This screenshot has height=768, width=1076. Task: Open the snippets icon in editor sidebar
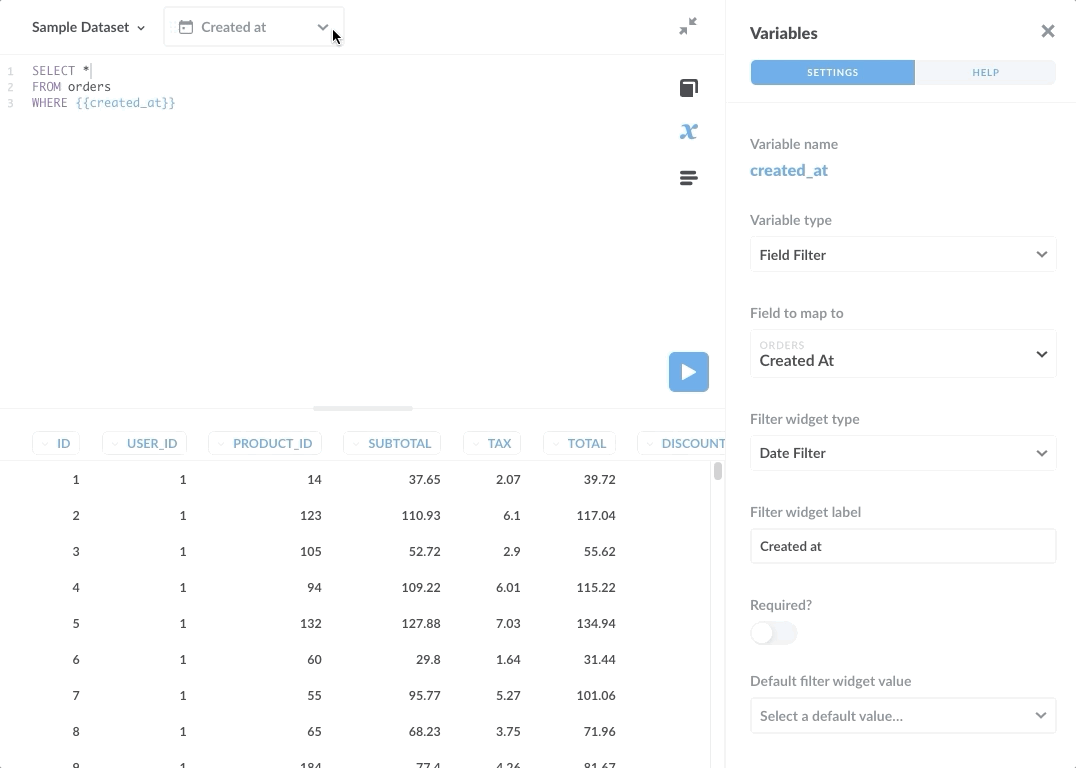688,178
